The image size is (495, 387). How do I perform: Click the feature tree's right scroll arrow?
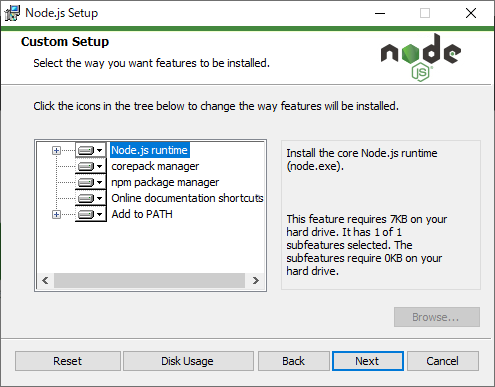click(256, 280)
